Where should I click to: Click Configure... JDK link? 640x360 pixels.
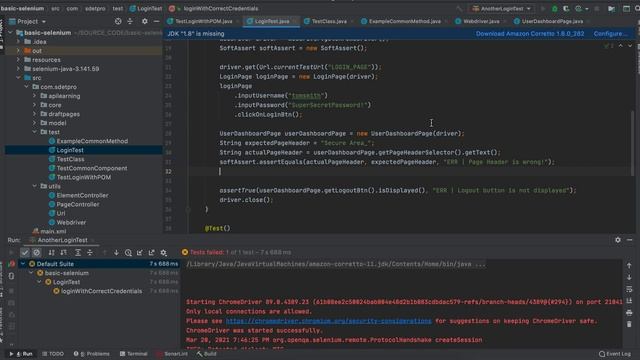(610, 33)
